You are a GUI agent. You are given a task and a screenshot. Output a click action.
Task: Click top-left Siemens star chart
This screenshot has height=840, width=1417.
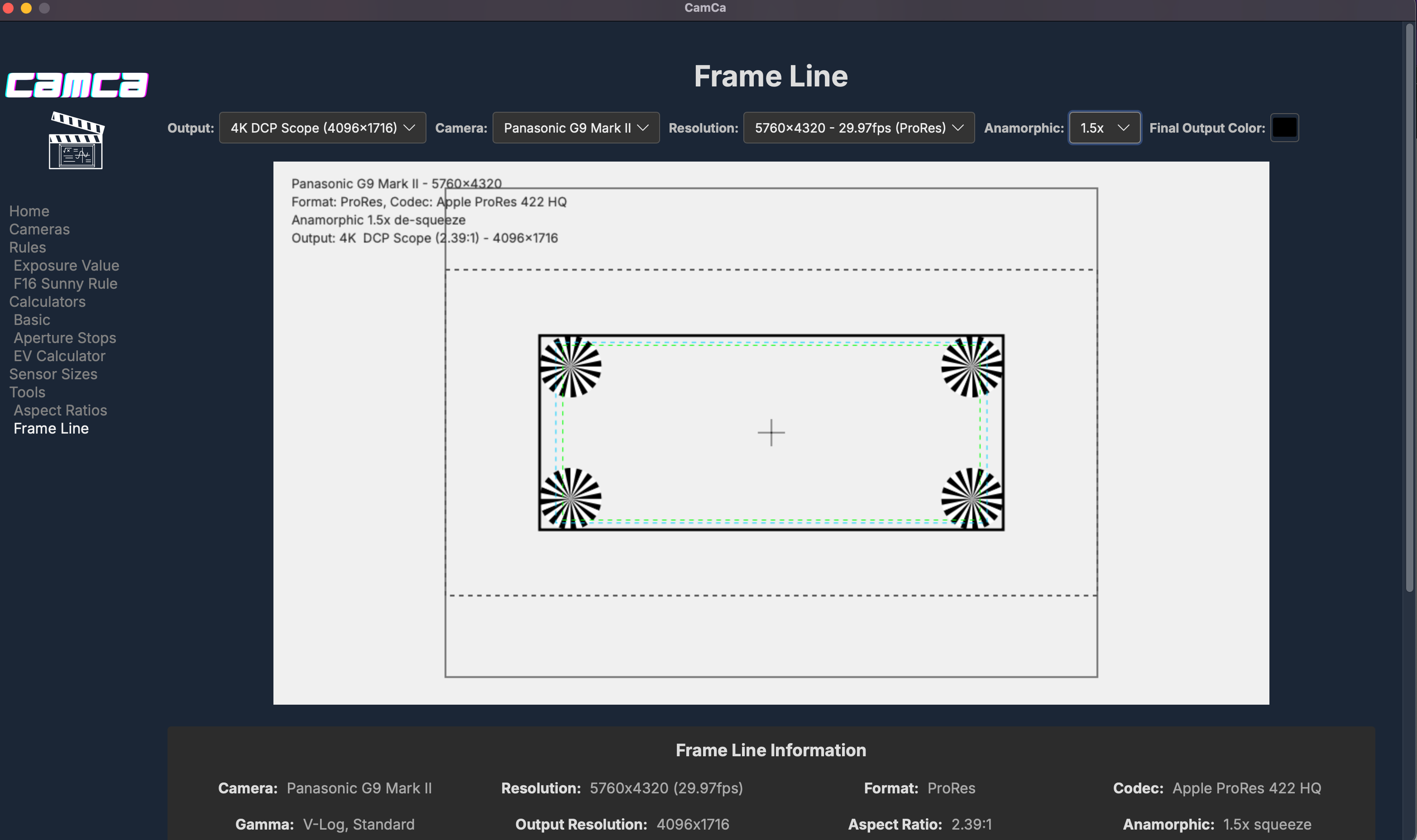click(571, 367)
